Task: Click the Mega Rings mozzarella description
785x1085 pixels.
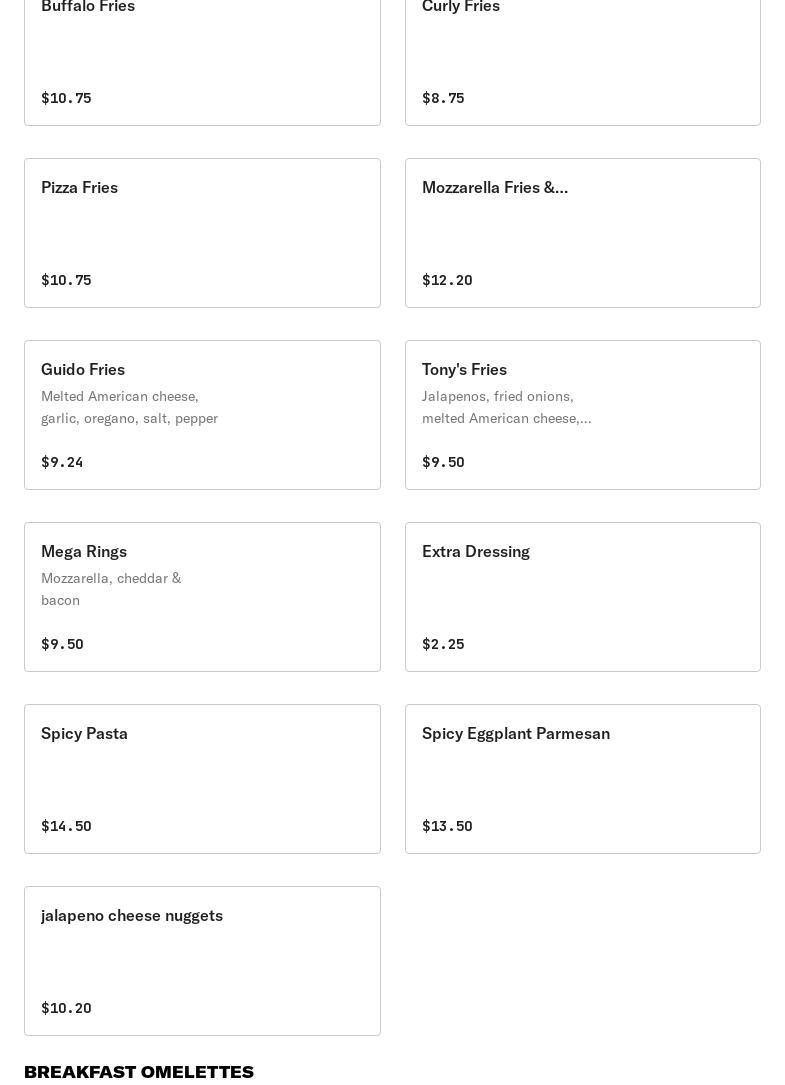Action: coord(111,589)
